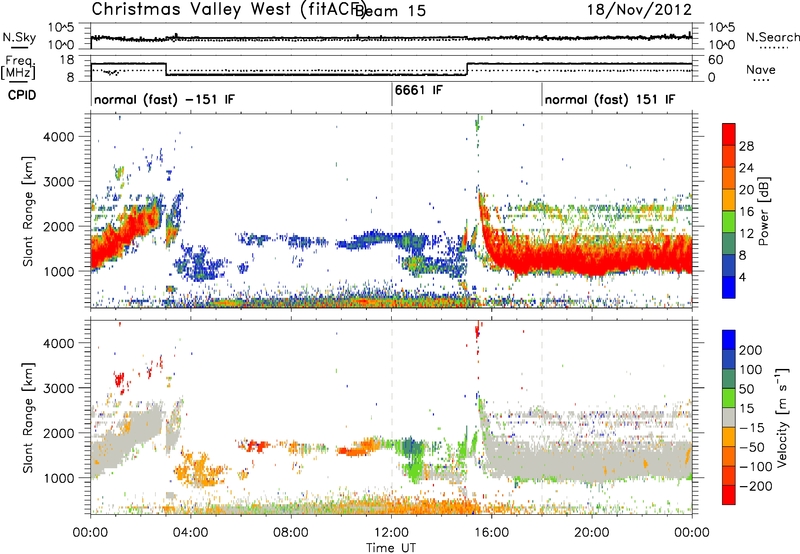Click the frequency step-up line near 15:00 UT

(467, 69)
